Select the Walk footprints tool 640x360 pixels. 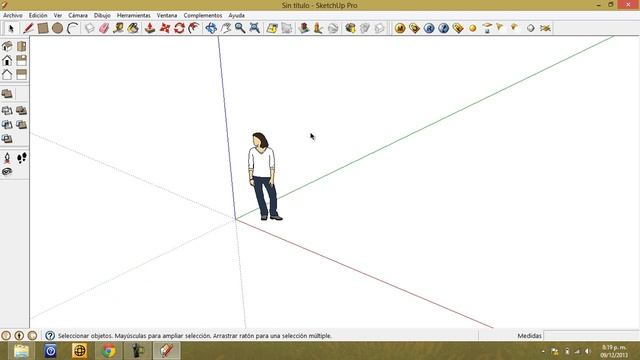[22, 158]
